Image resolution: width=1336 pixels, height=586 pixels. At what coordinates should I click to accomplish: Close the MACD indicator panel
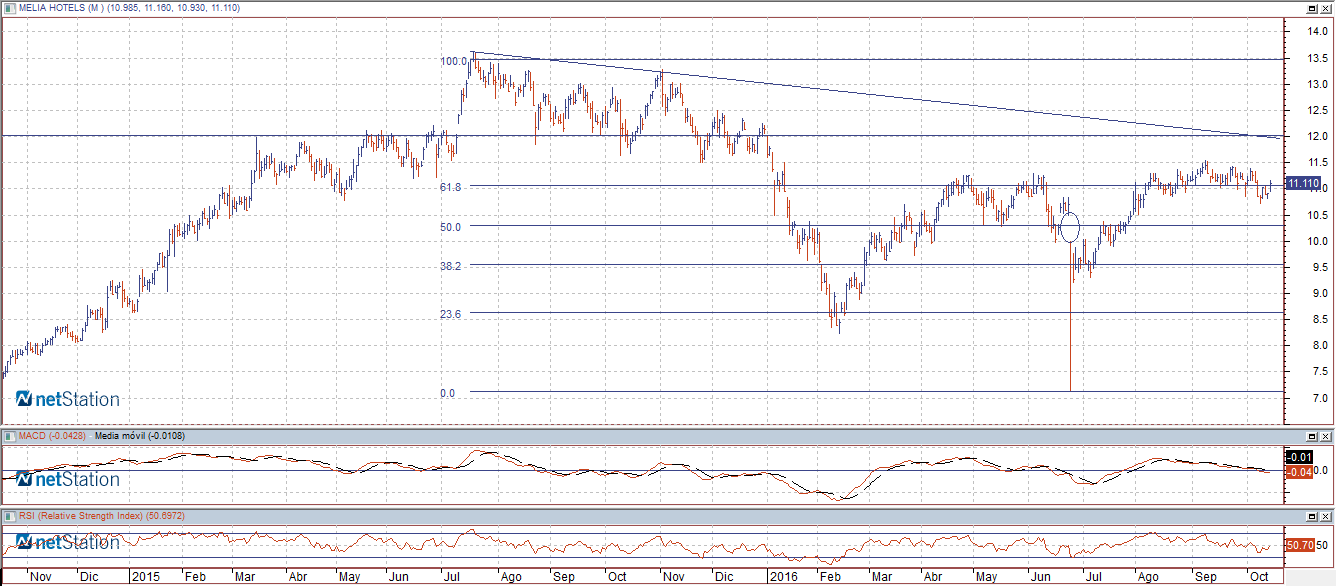click(x=1326, y=437)
